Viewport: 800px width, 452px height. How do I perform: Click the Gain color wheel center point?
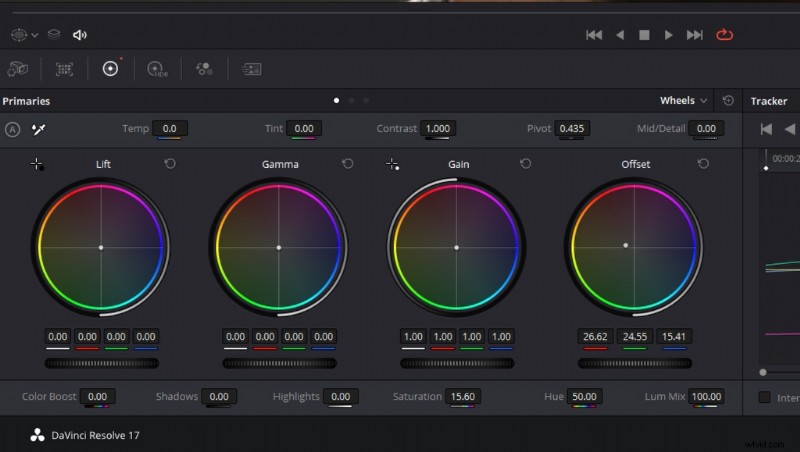pos(457,247)
